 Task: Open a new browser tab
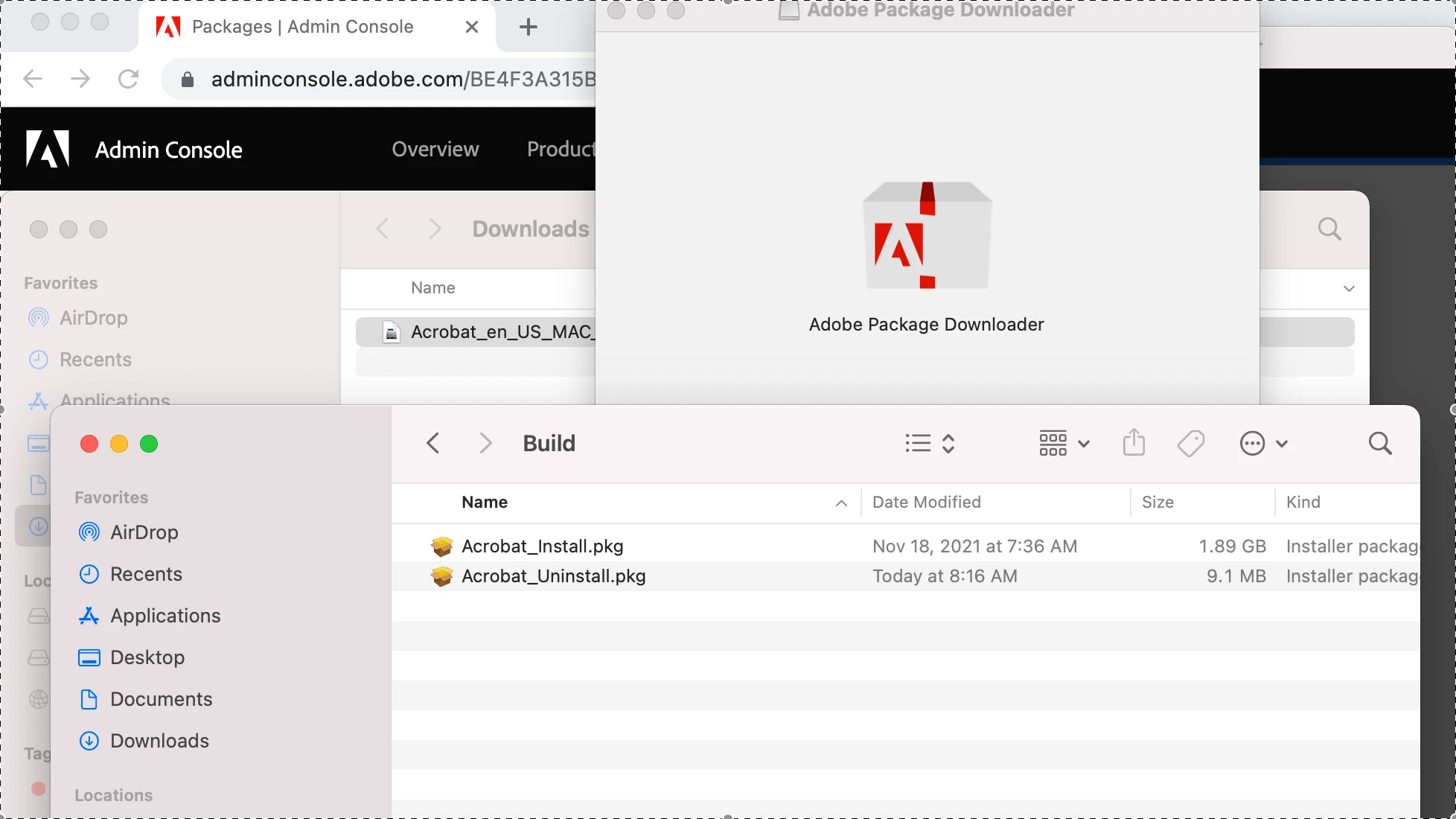point(528,27)
